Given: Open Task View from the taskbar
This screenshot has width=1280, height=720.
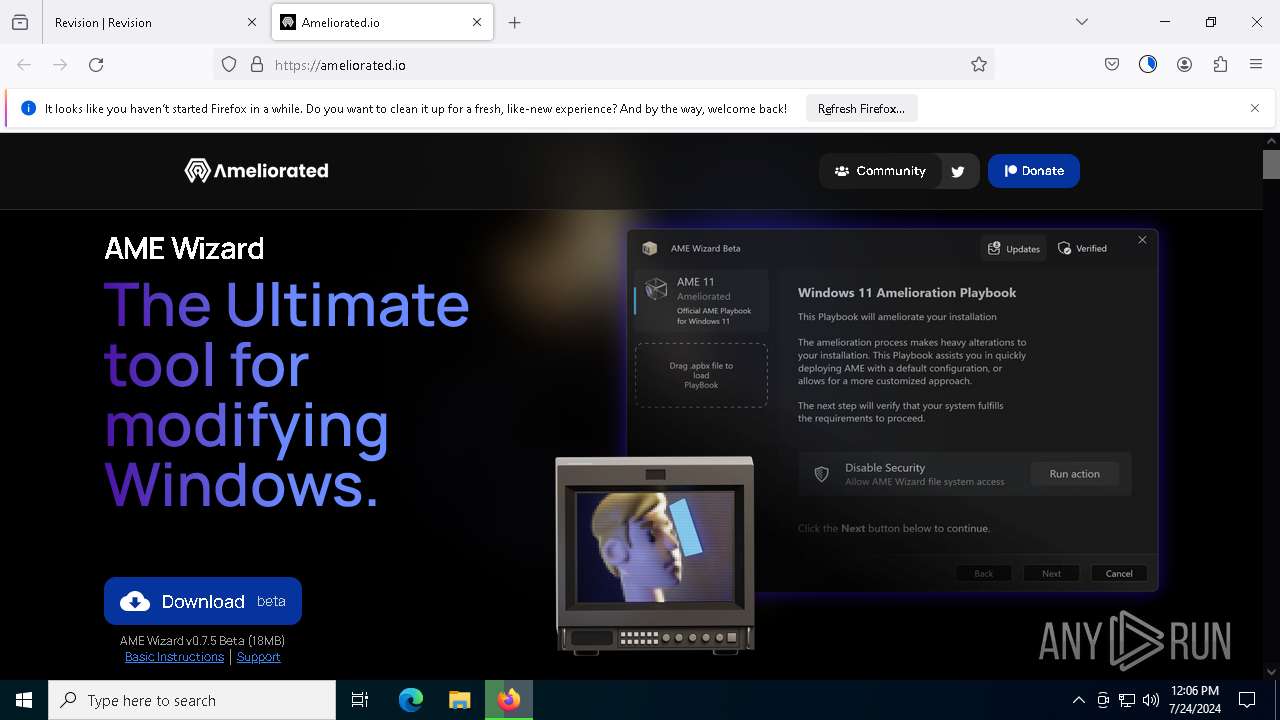Looking at the screenshot, I should (360, 700).
